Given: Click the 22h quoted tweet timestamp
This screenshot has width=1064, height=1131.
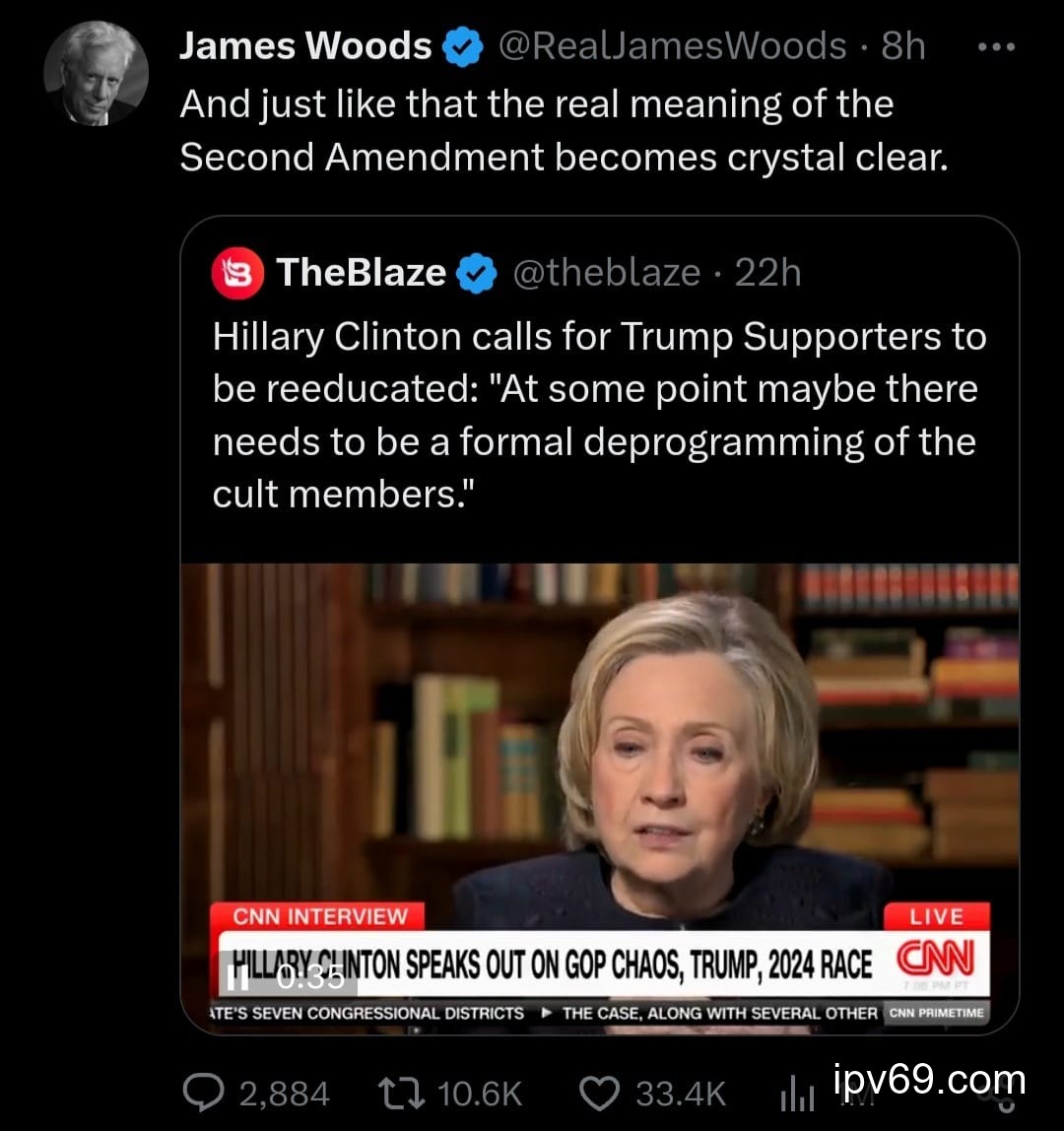Looking at the screenshot, I should (768, 273).
